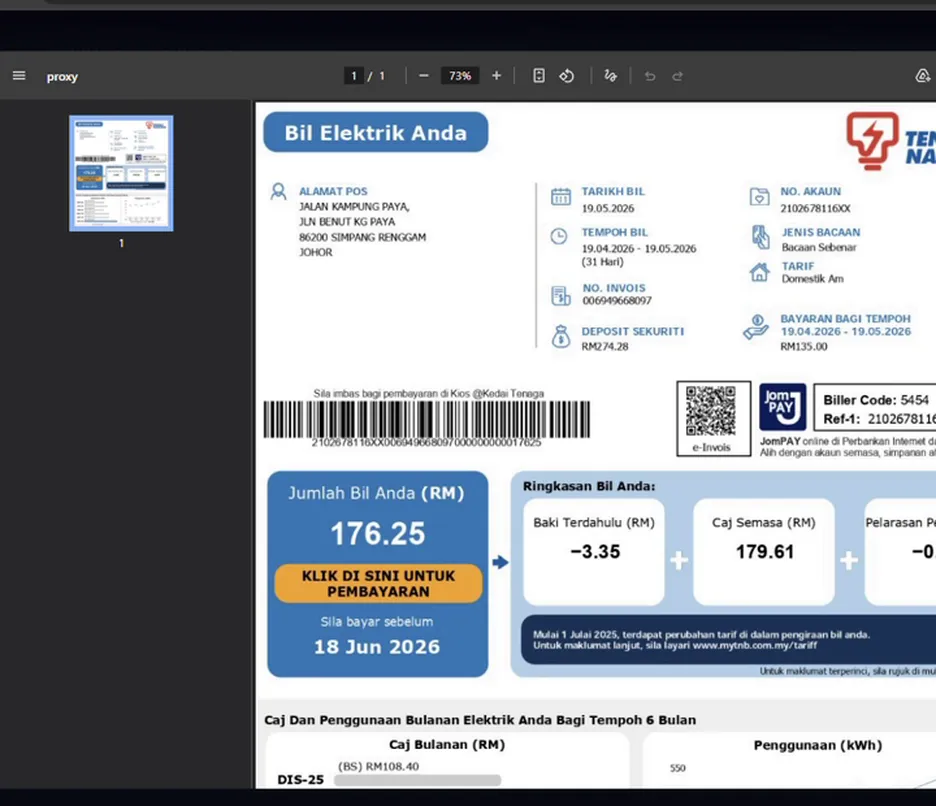
Task: Click the fit to page icon
Action: pyautogui.click(x=538, y=76)
